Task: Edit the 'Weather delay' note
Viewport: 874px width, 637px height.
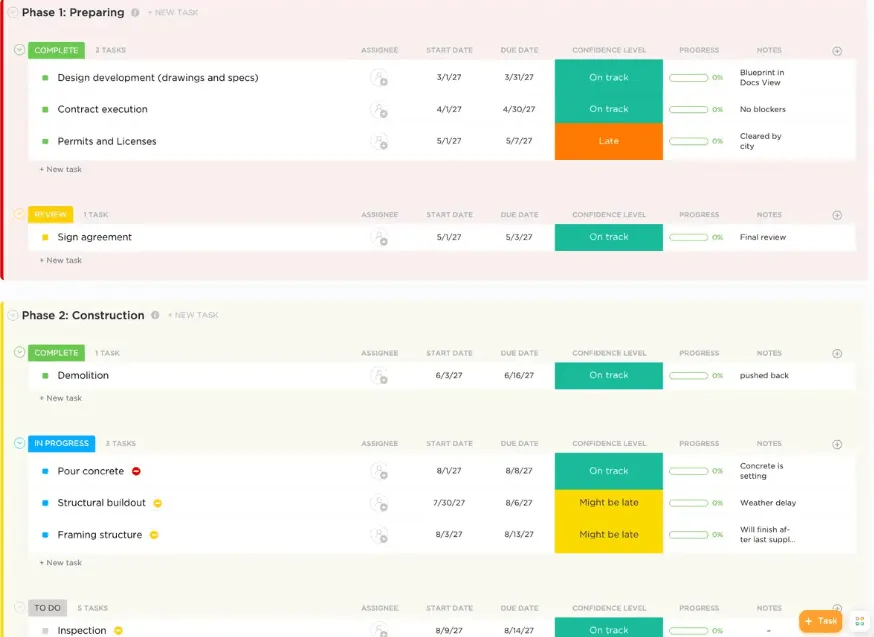Action: pyautogui.click(x=768, y=503)
